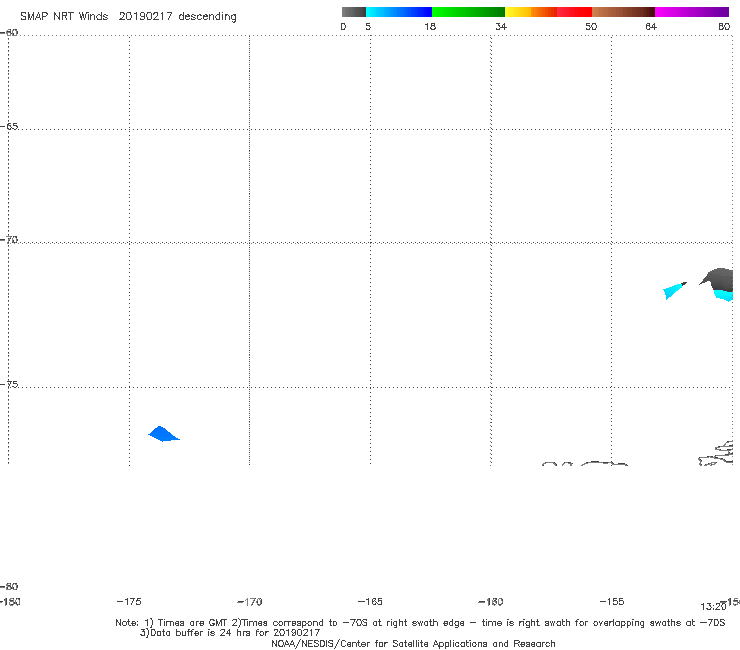Click the -160 longitude axis label
The height and width of the screenshot is (650, 740).
(491, 602)
